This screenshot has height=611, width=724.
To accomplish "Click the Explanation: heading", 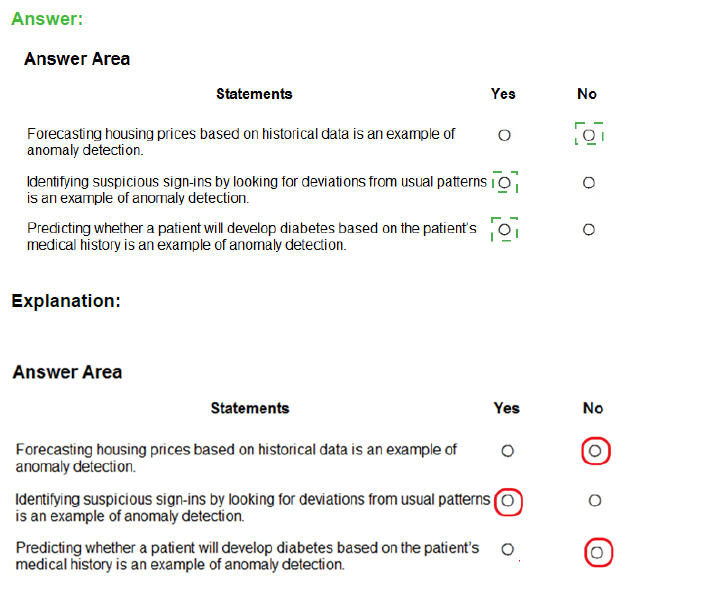I will [66, 301].
